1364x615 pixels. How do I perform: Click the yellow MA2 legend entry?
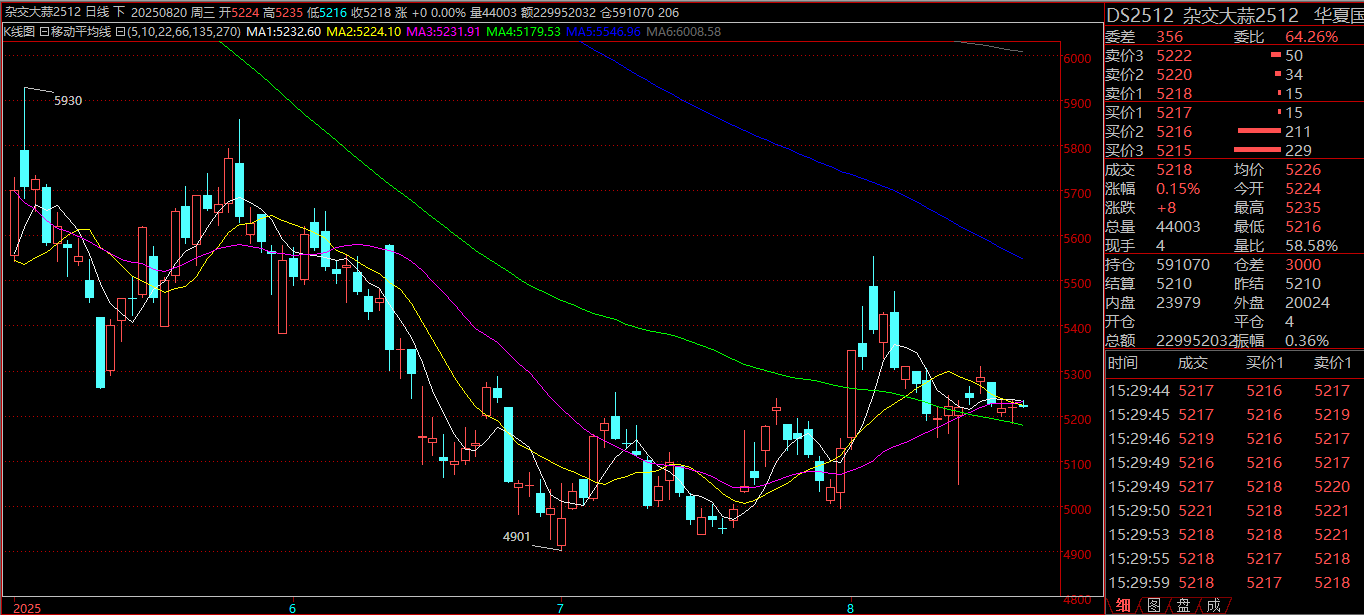(364, 32)
